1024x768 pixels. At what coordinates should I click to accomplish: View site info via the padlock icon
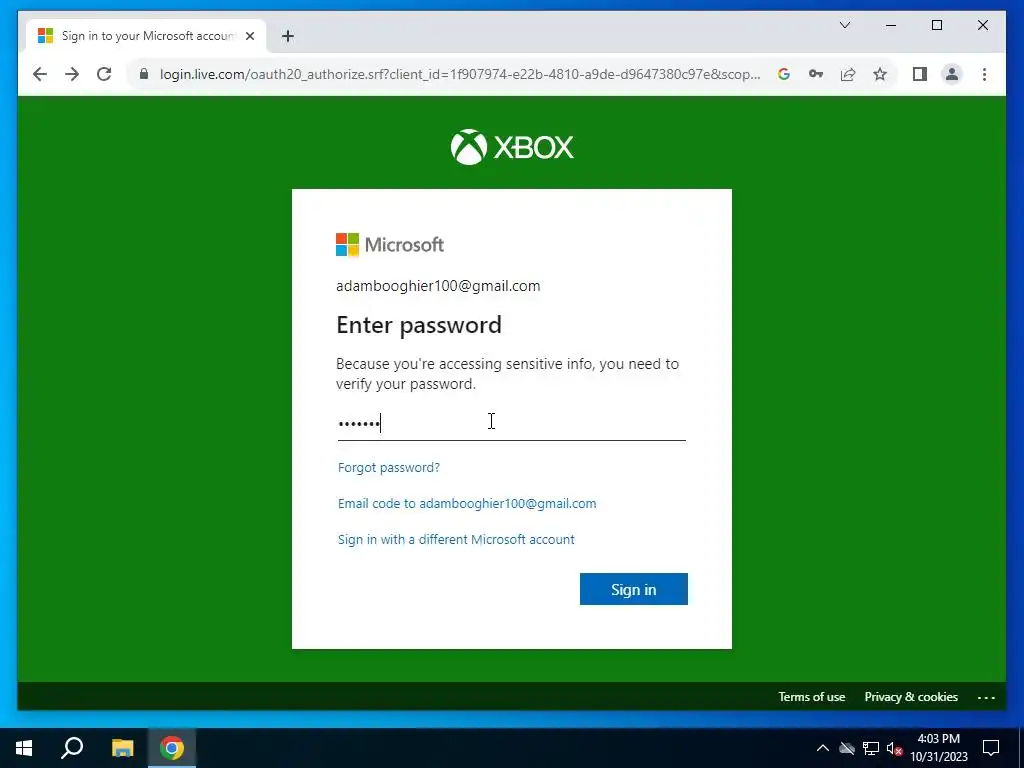tap(144, 74)
